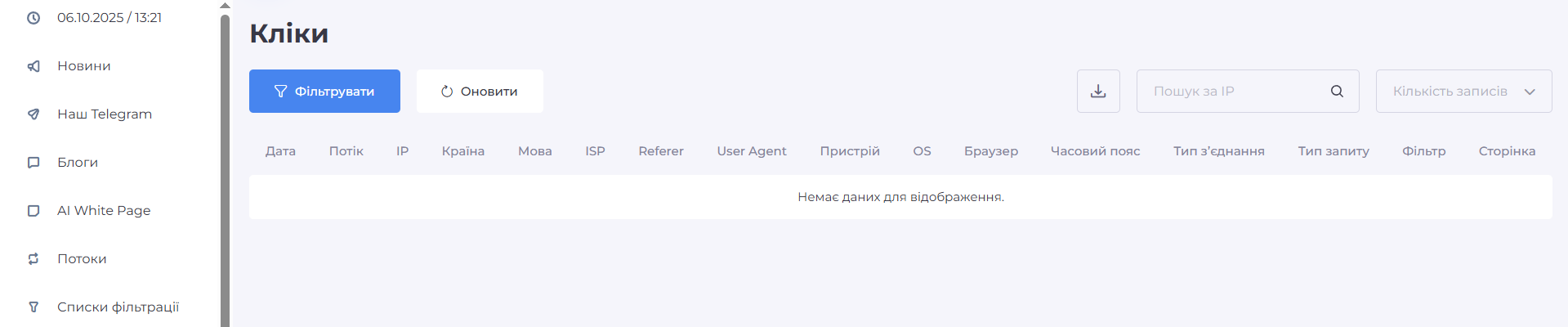Click the Дата column header

pyautogui.click(x=280, y=151)
